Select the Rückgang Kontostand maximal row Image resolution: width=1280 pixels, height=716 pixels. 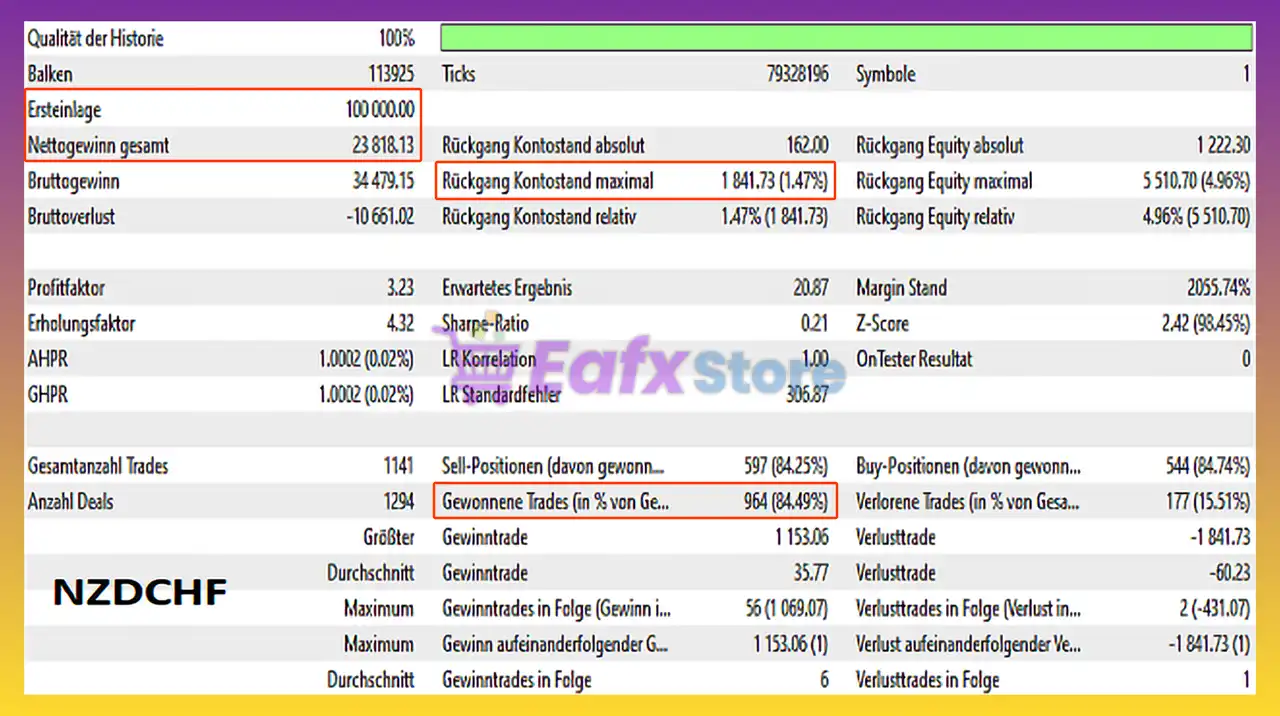pos(635,182)
